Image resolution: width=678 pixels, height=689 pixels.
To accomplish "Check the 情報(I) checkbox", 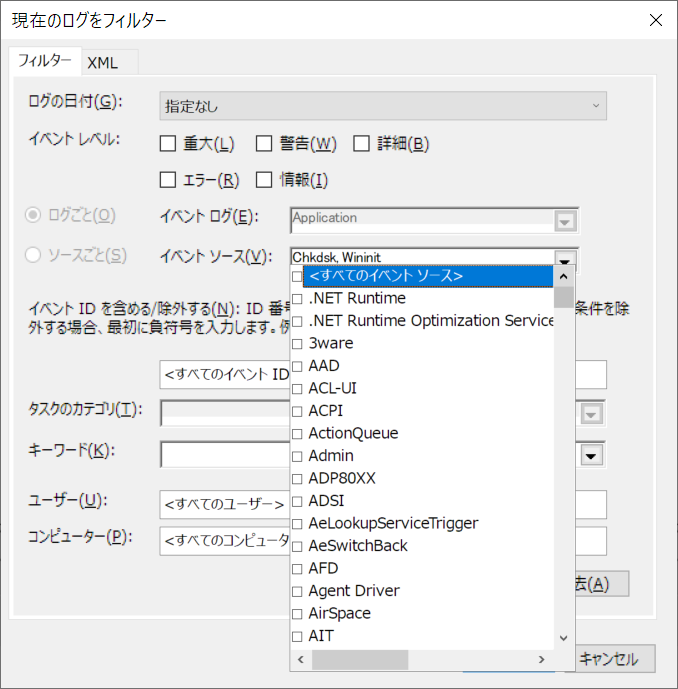I will point(264,179).
